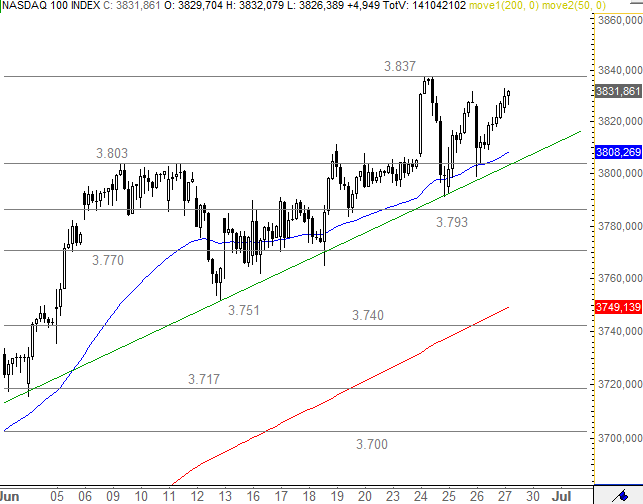This screenshot has height=504, width=643.
Task: Select the red moving average tag 3749,139
Action: click(618, 307)
